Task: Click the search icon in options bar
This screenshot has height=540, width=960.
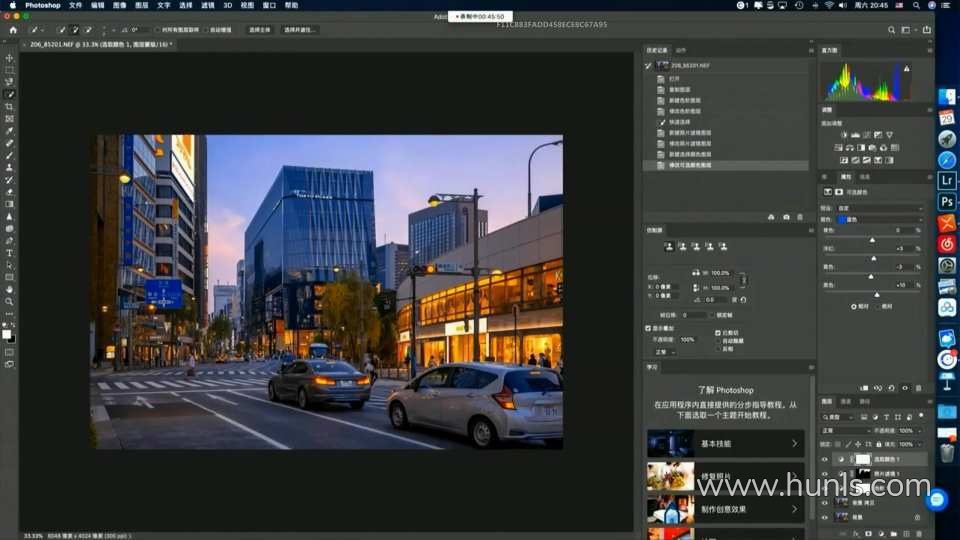Action: click(891, 29)
